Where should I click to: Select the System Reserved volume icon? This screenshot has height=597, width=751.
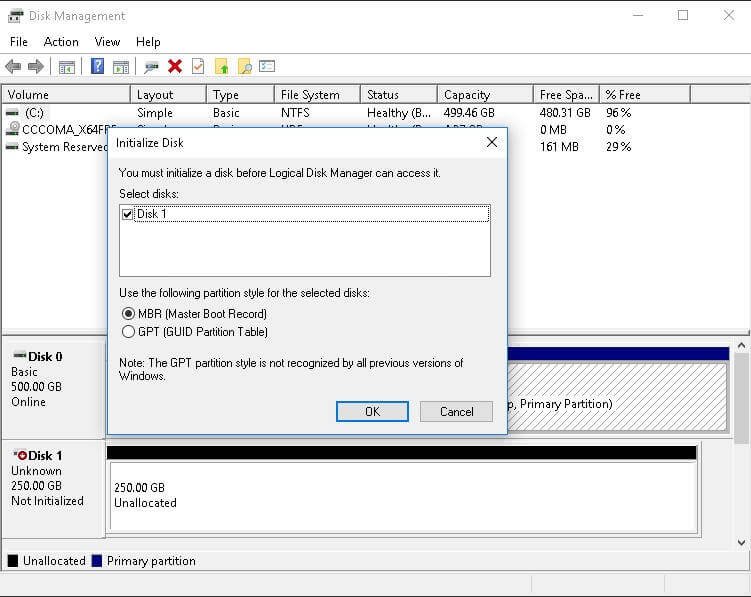click(x=12, y=147)
